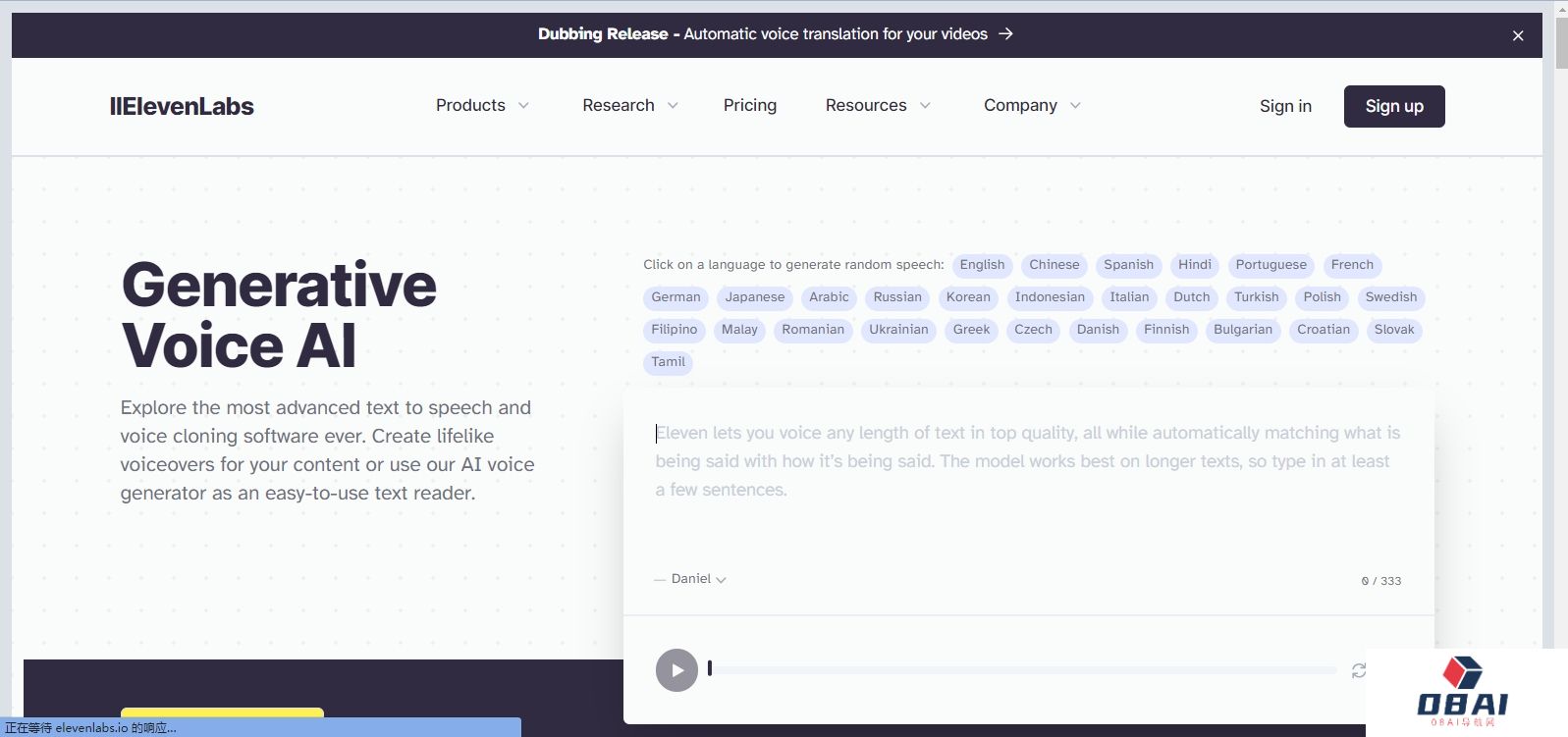The image size is (1568, 737).
Task: Select the English language chip
Action: [982, 265]
